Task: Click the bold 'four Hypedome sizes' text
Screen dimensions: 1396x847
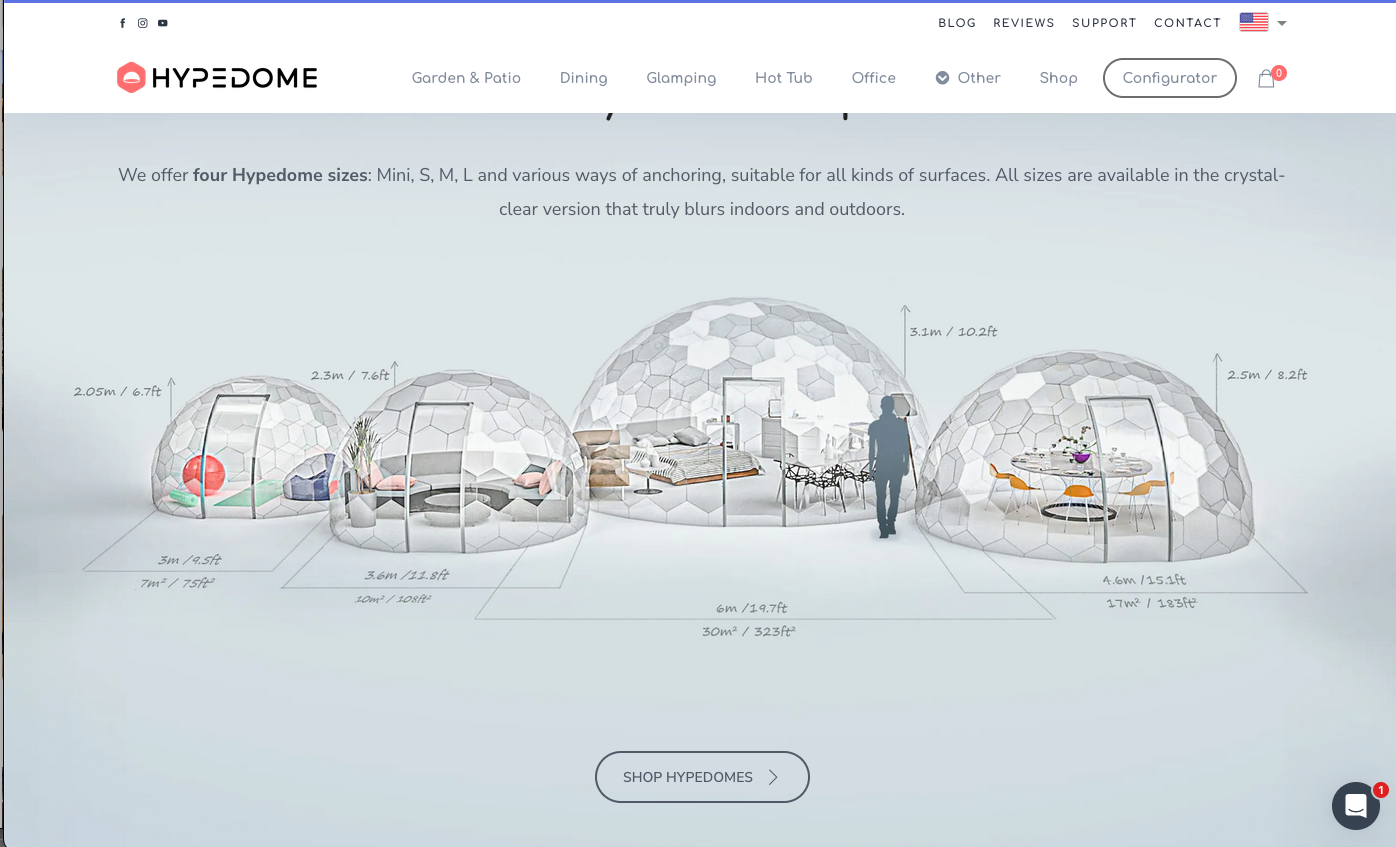Action: tap(280, 175)
